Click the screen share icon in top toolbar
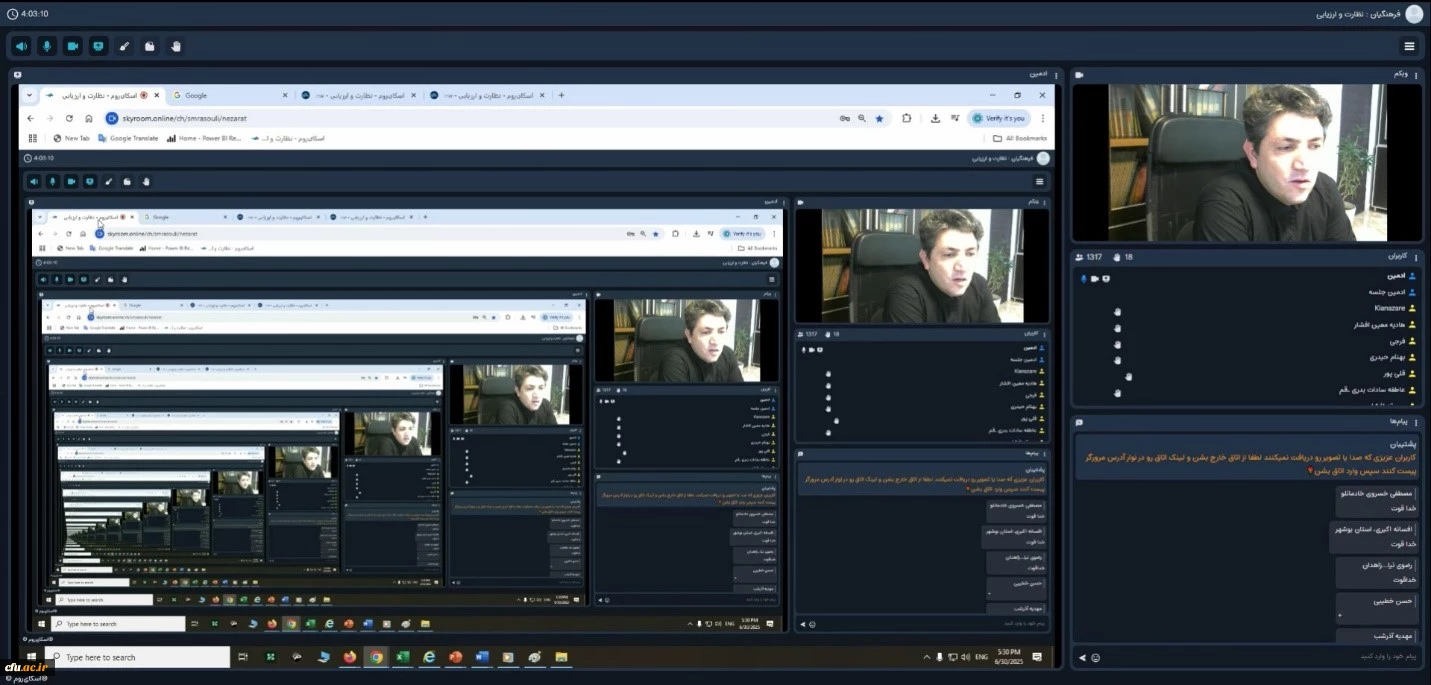Viewport: 1431px width, 685px height. [x=98, y=46]
